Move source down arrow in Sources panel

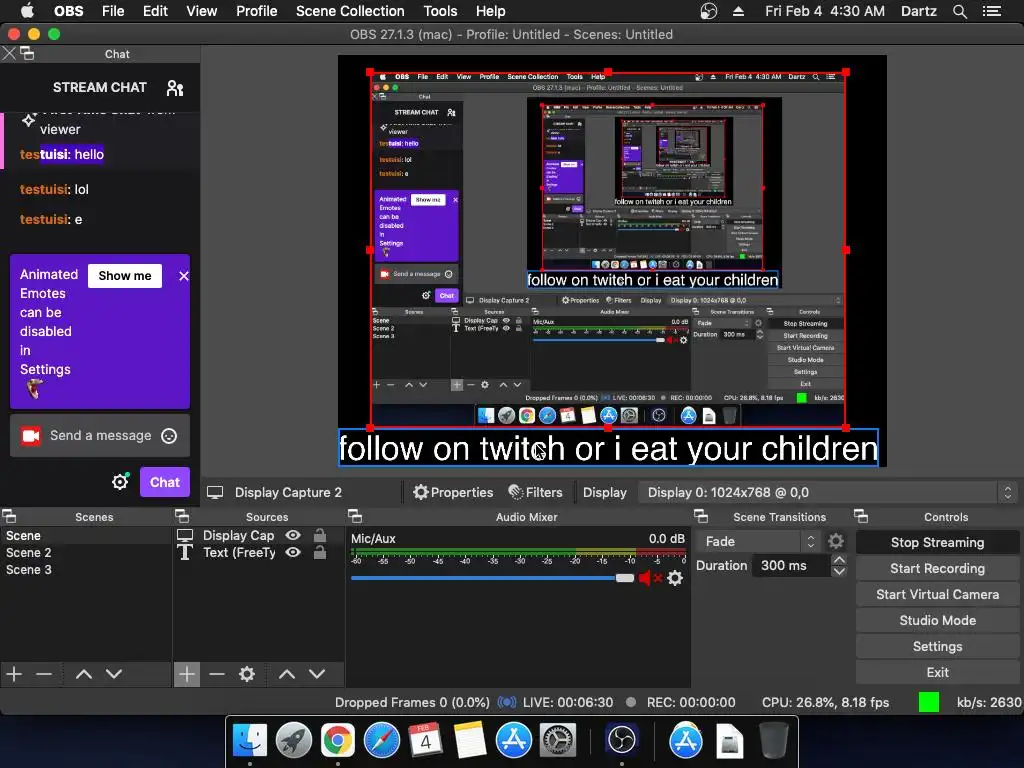pyautogui.click(x=317, y=674)
